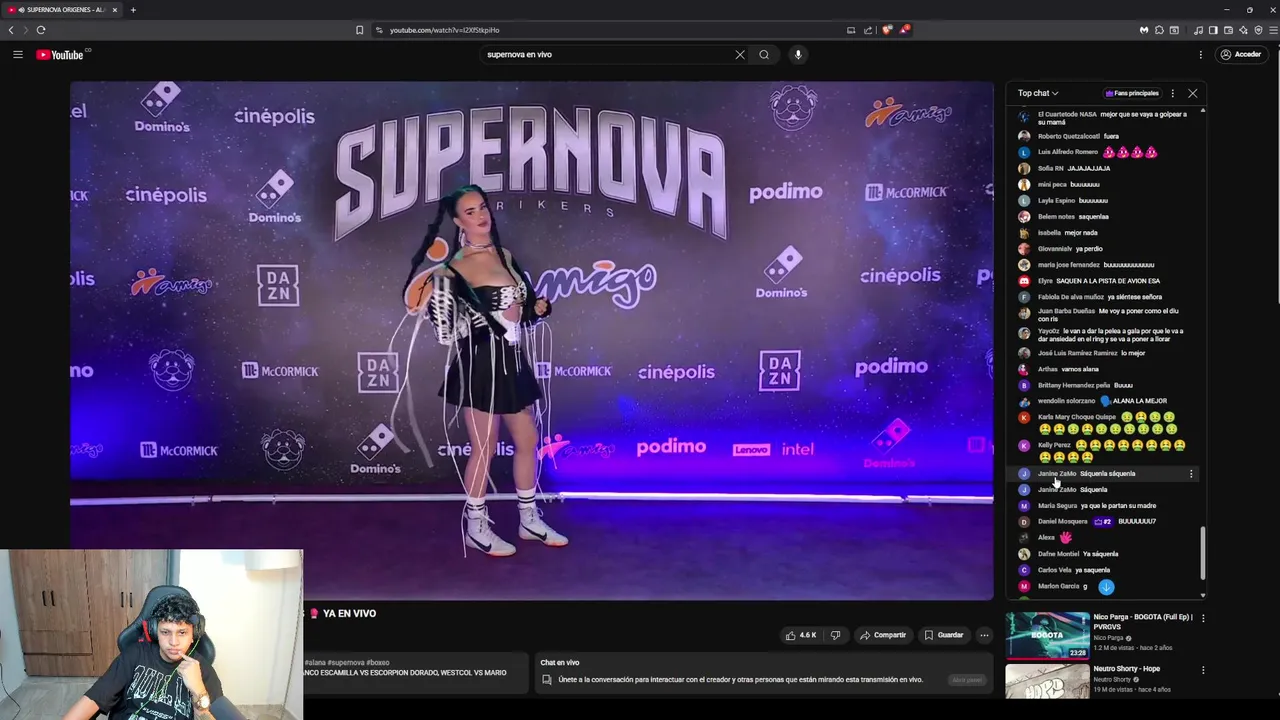Screen dimensions: 1280x720
Task: Open the live chat three-dot options menu
Action: (1172, 93)
